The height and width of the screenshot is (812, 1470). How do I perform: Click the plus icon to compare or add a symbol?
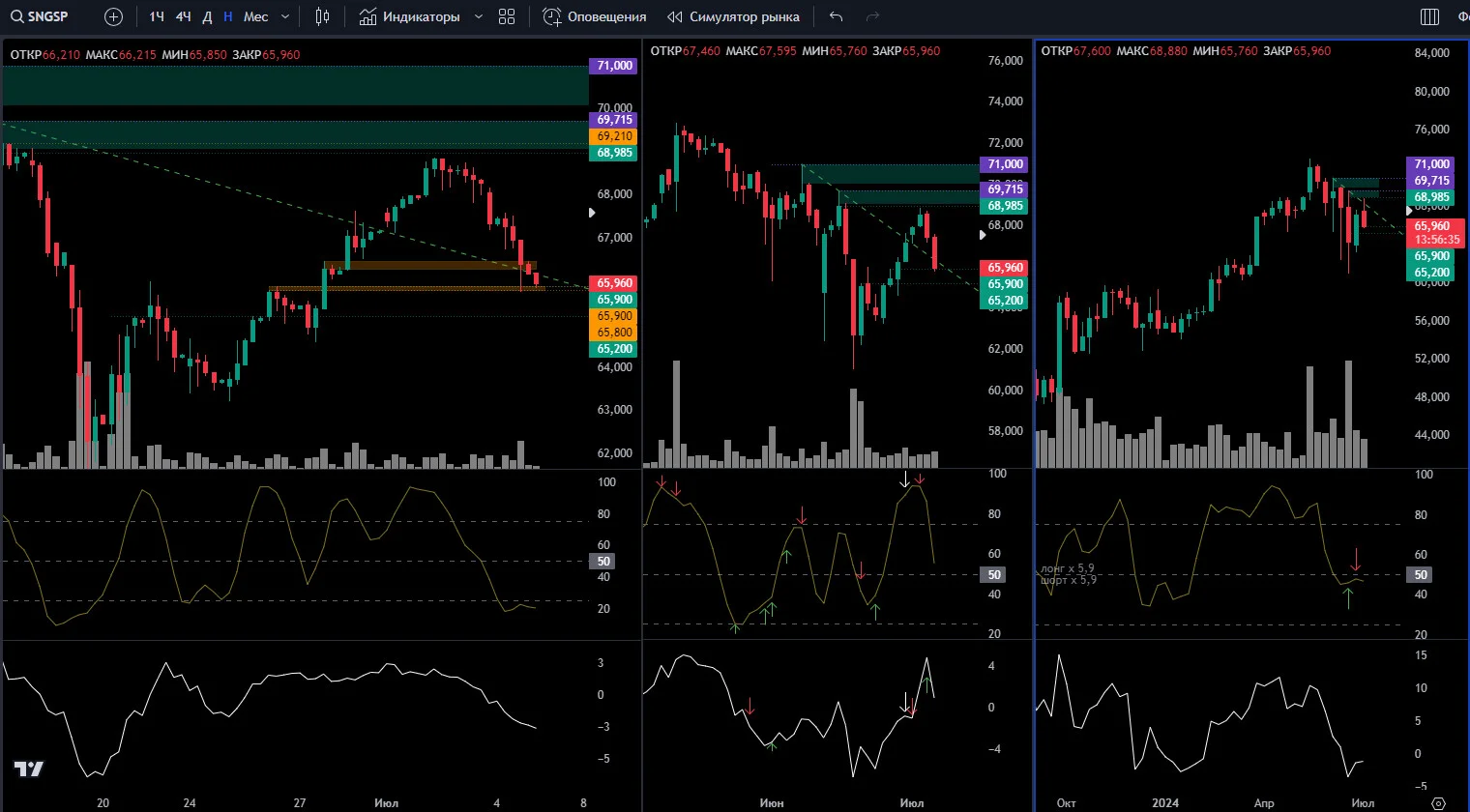(x=113, y=16)
